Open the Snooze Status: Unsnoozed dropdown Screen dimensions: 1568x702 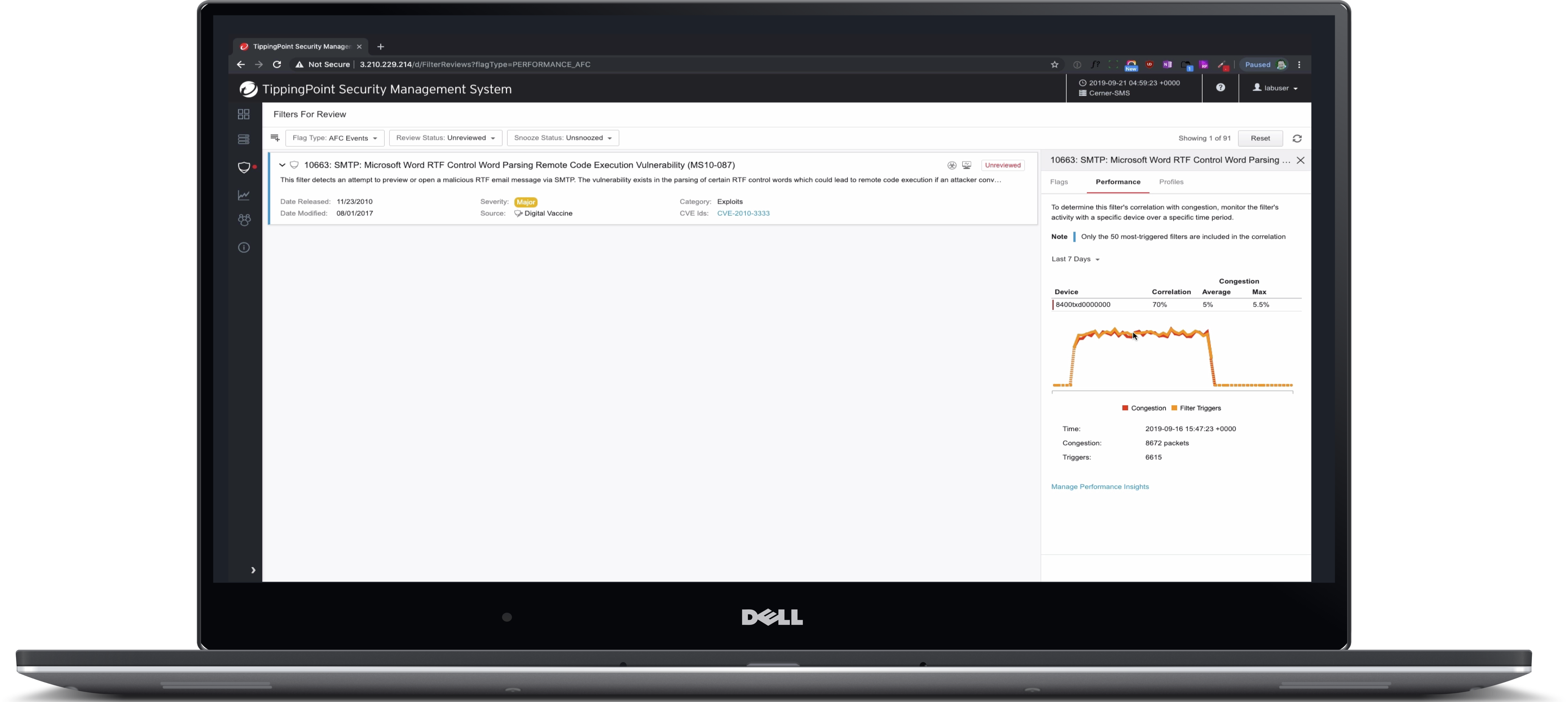tap(563, 138)
